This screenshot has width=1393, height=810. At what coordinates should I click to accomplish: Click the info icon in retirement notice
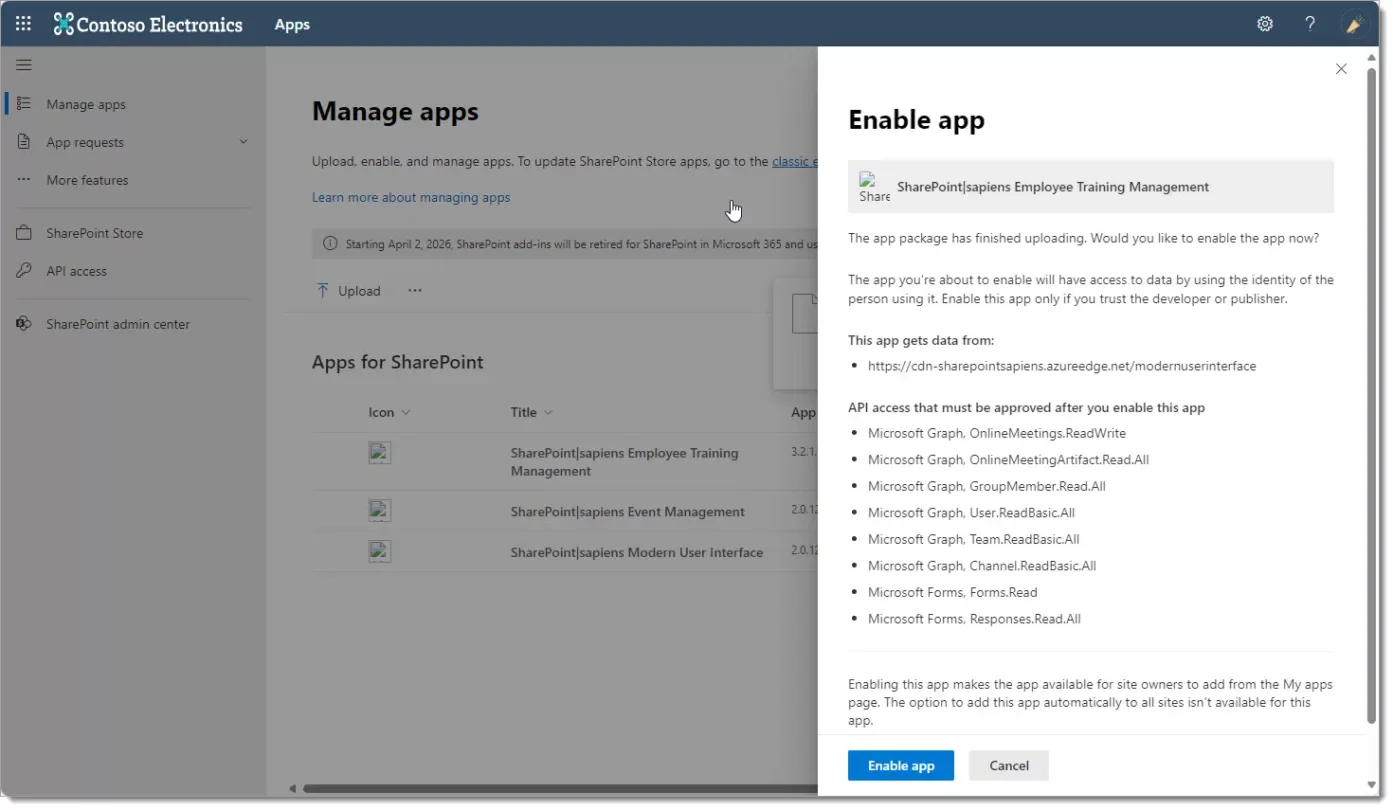pos(330,243)
